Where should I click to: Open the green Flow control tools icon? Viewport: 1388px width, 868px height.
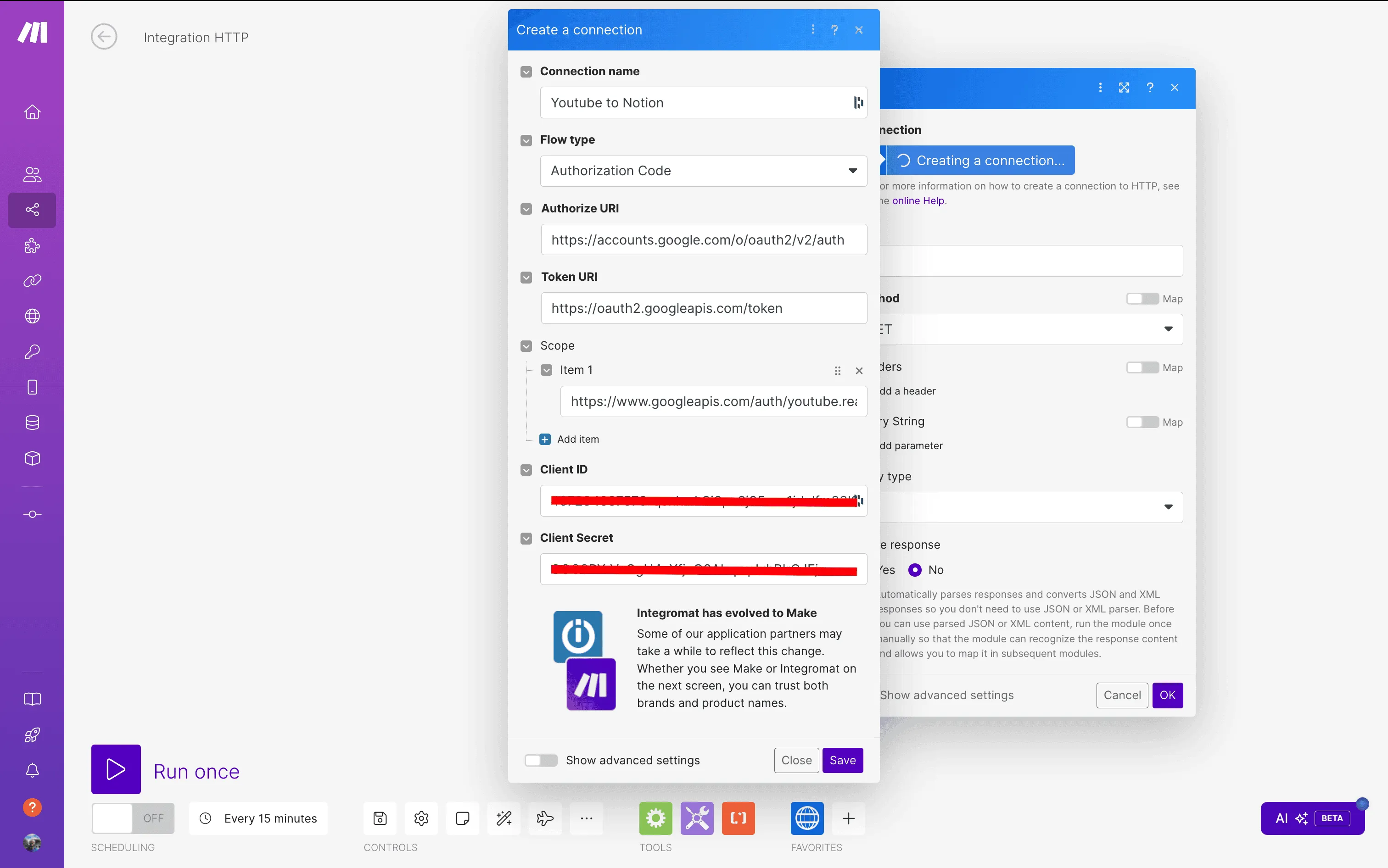(x=656, y=818)
